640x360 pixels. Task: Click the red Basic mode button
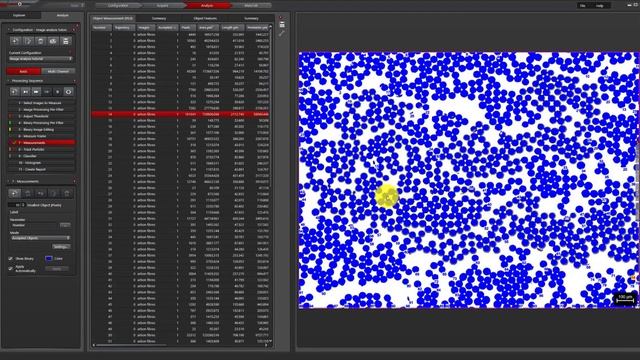(x=24, y=71)
